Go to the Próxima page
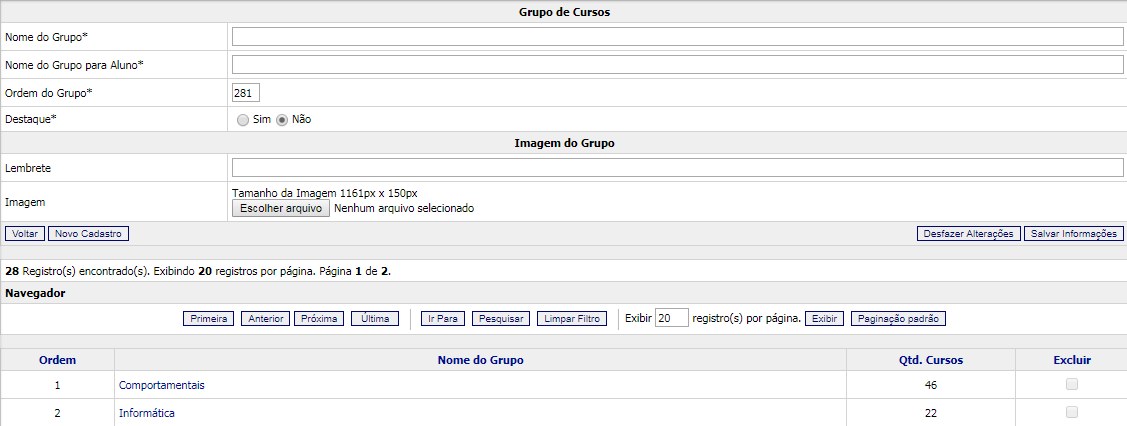This screenshot has width=1127, height=426. (x=319, y=319)
